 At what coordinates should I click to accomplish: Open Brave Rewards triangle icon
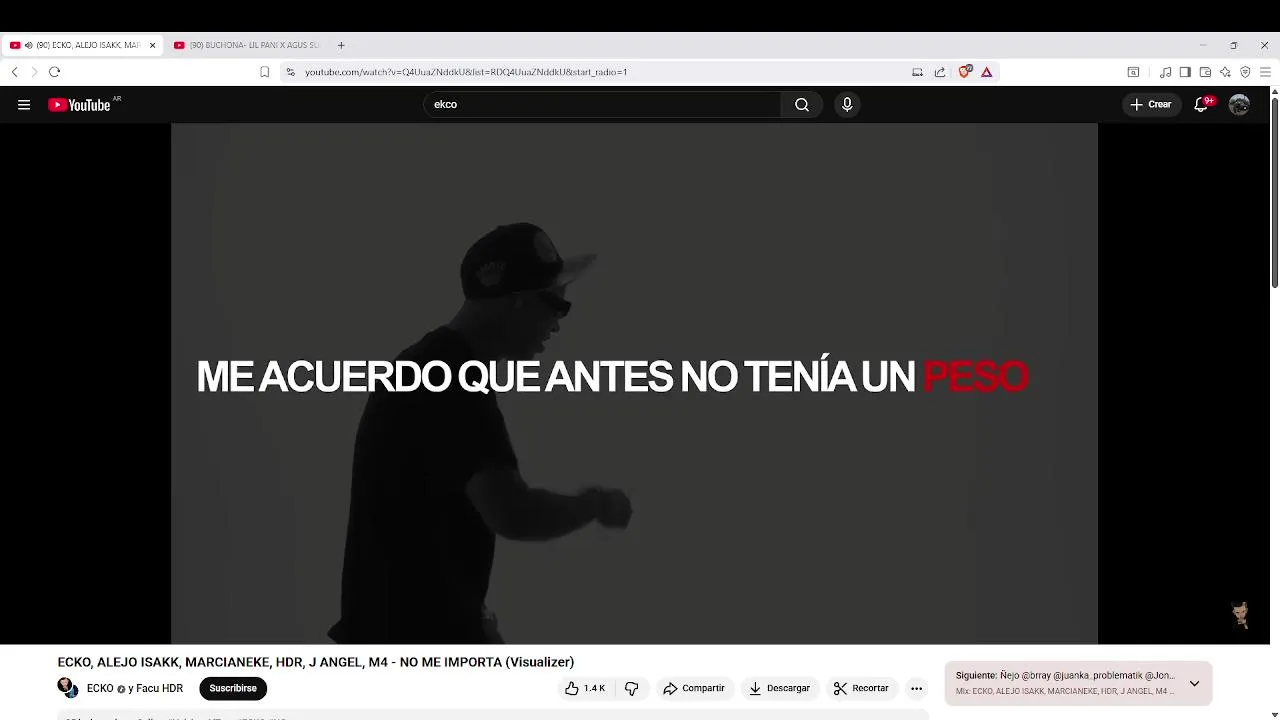pyautogui.click(x=986, y=72)
